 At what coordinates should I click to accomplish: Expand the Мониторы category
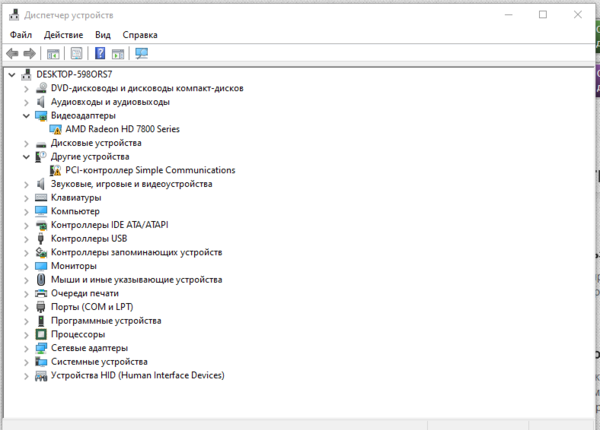click(26, 266)
